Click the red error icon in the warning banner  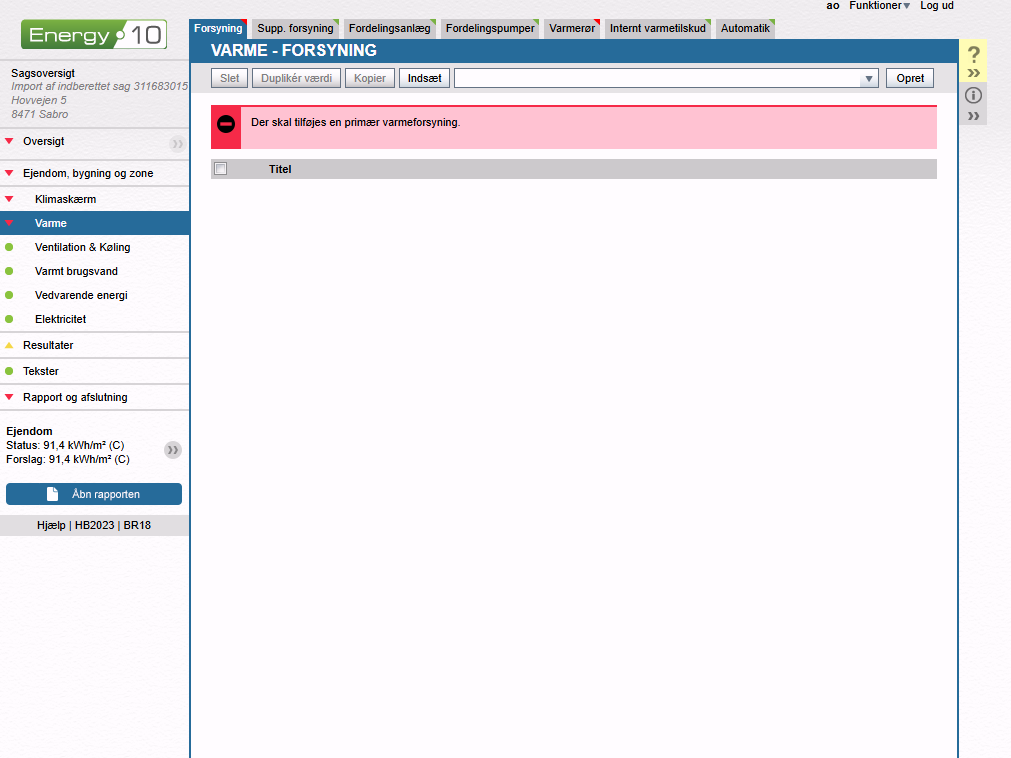click(x=226, y=125)
